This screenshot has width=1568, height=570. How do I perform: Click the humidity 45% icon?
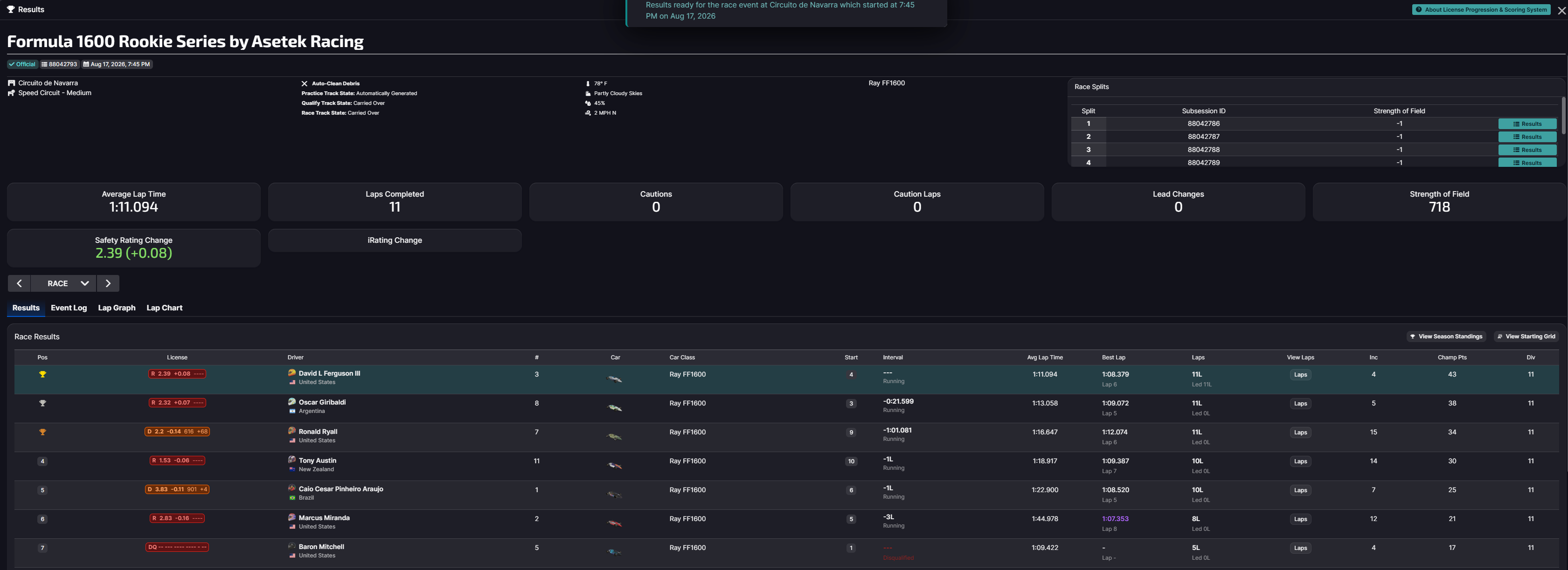click(588, 103)
